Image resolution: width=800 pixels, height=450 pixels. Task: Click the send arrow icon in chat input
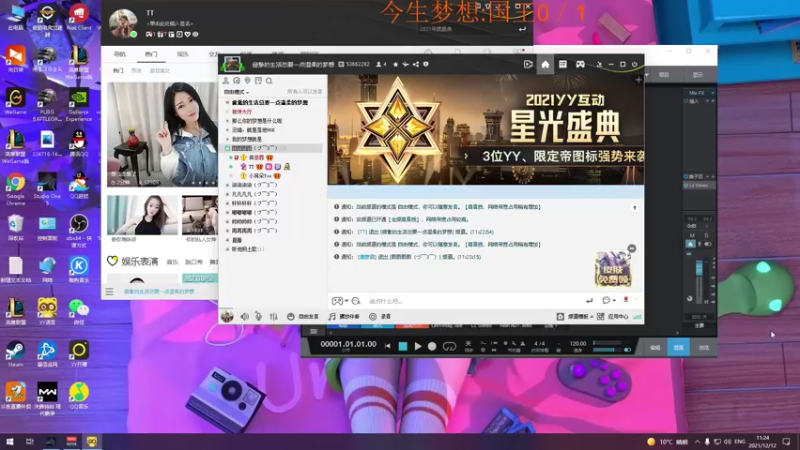point(589,301)
